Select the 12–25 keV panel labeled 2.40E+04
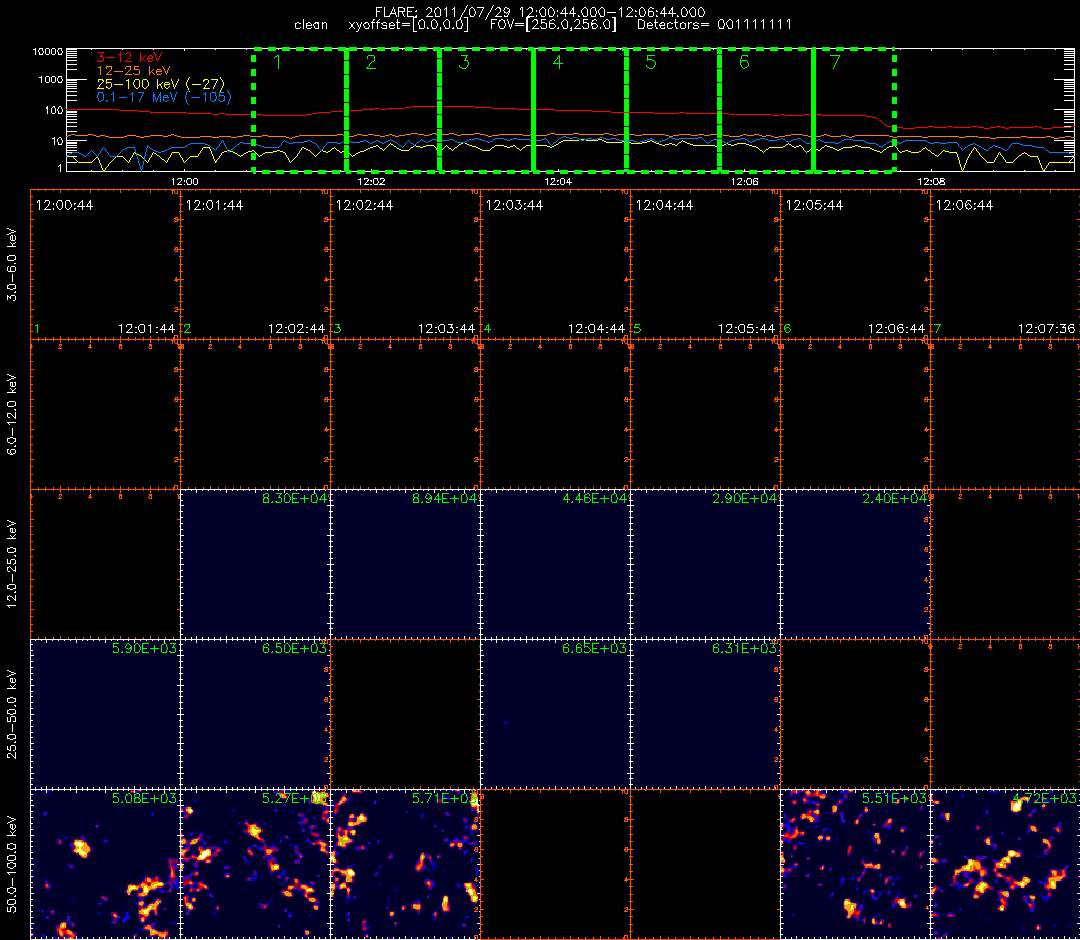The image size is (1080, 940). [855, 564]
